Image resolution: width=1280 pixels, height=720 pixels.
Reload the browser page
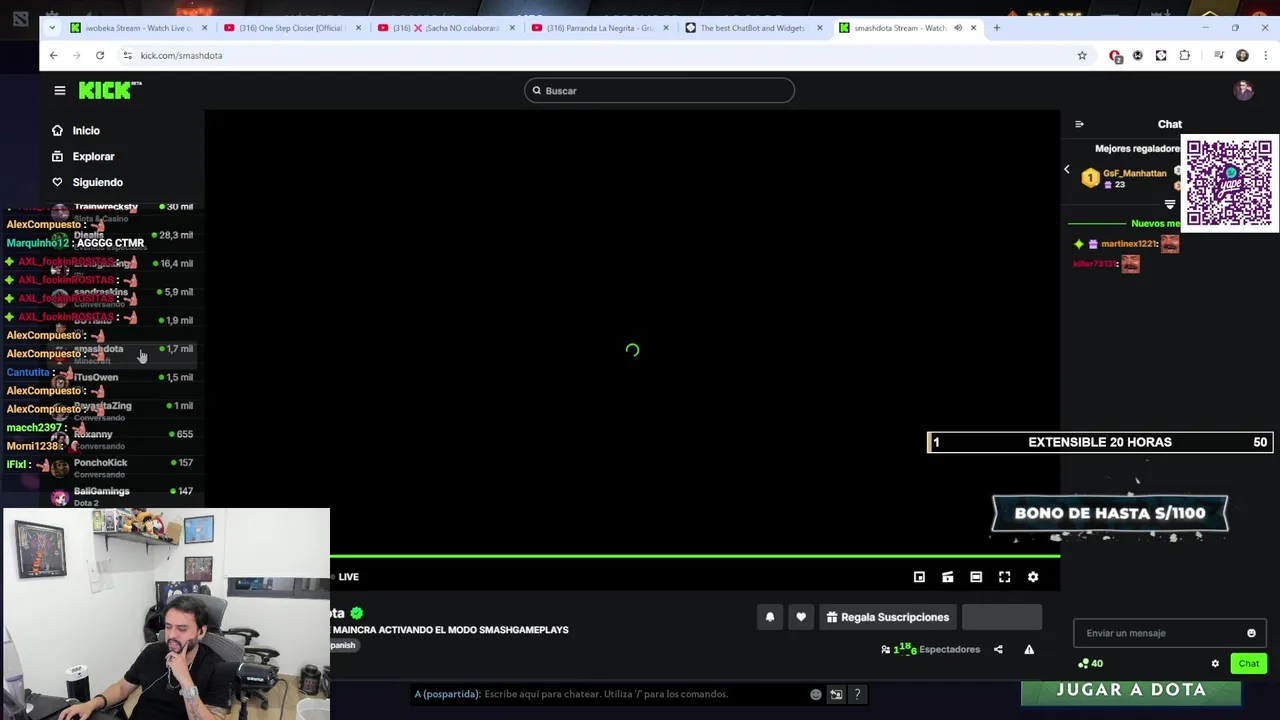(x=100, y=56)
